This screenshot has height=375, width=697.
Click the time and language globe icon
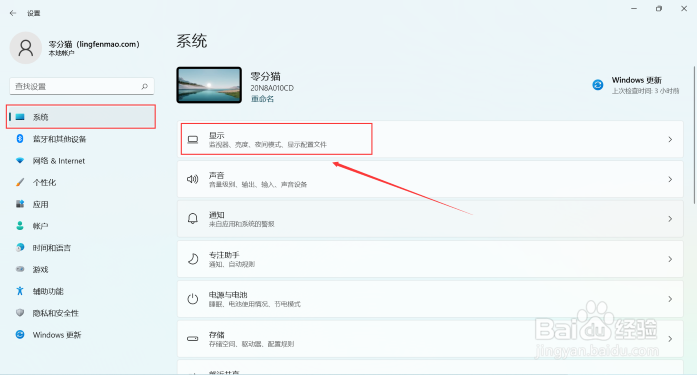tap(20, 247)
